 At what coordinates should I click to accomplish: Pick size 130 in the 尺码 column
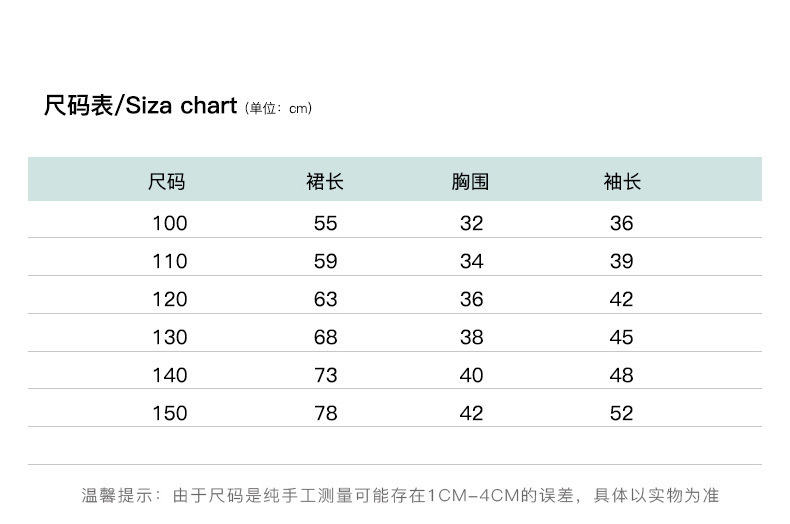pyautogui.click(x=170, y=337)
